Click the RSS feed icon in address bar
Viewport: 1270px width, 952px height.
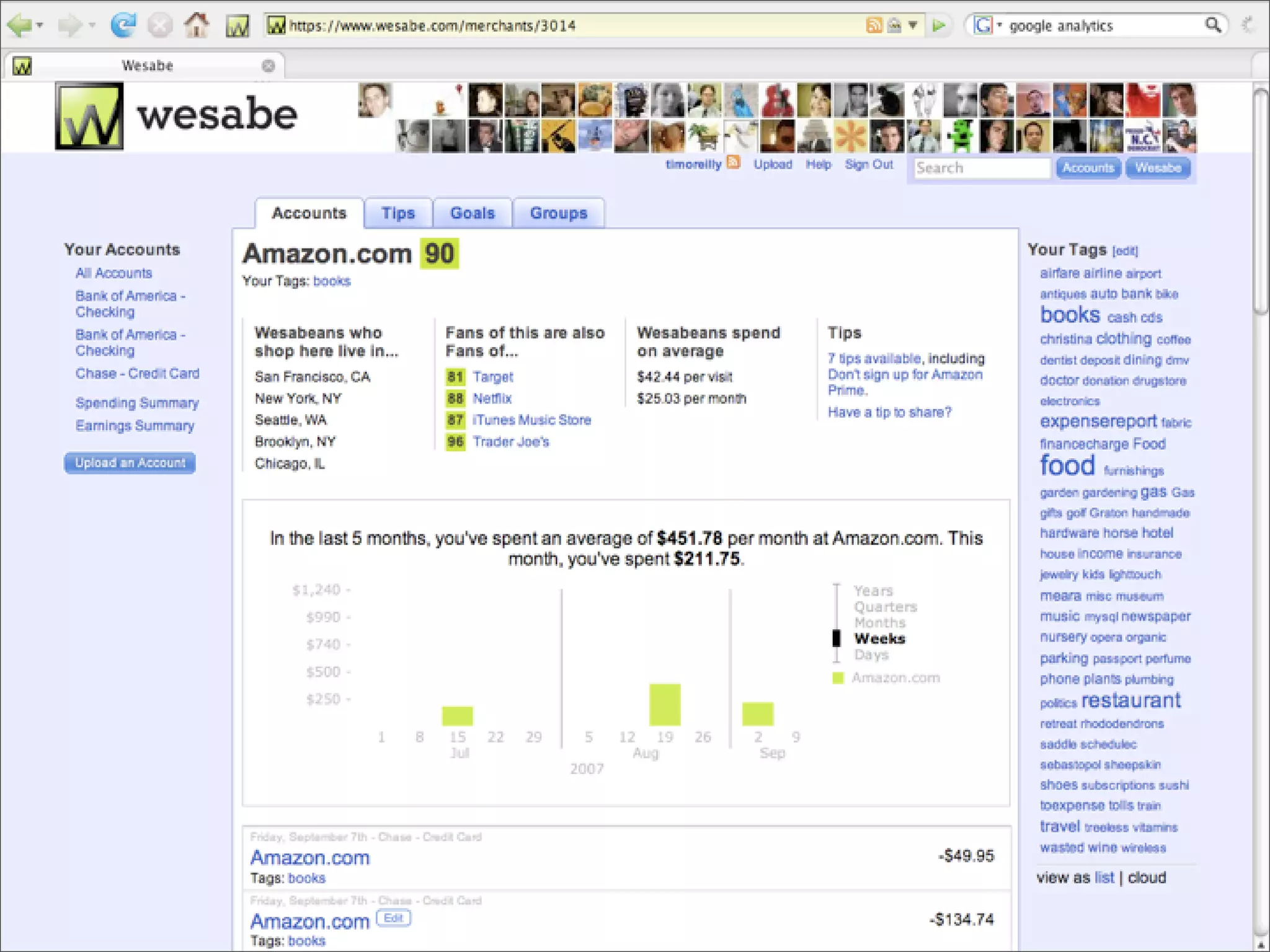(873, 25)
